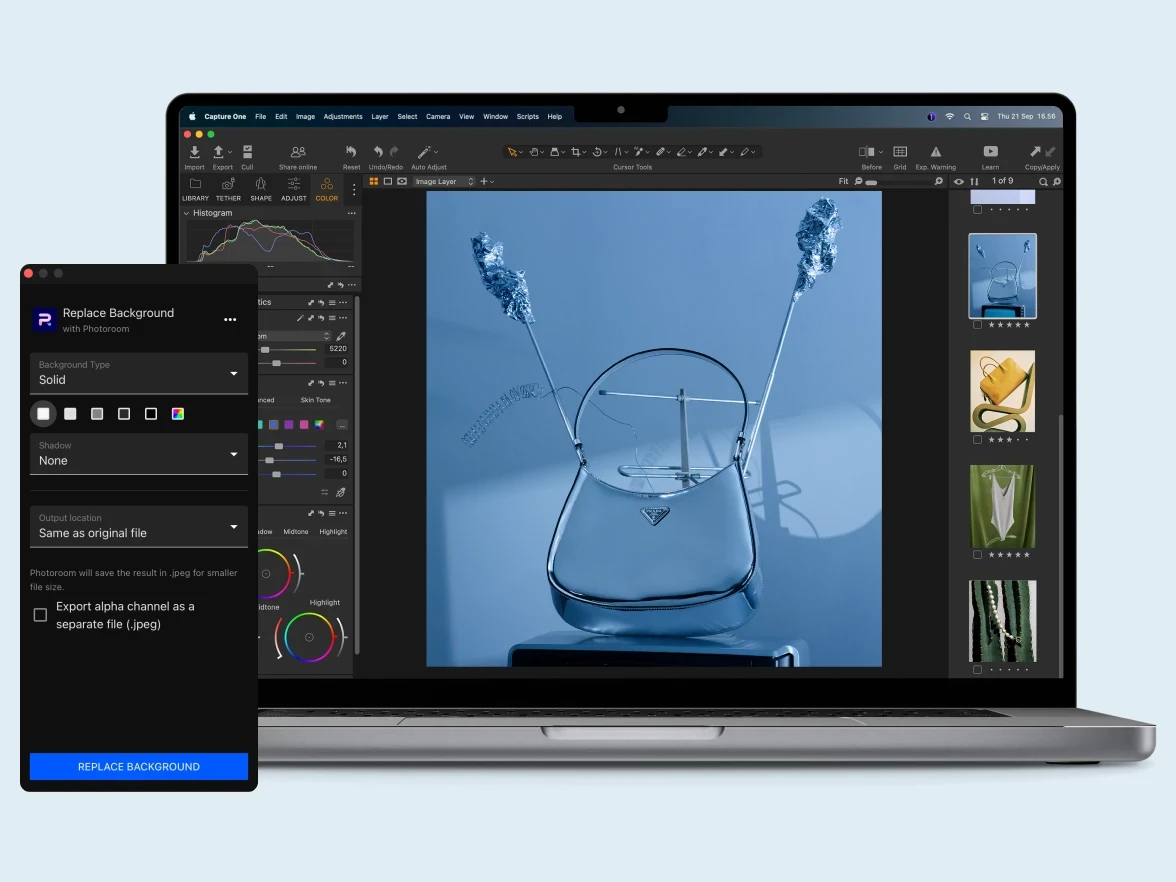The image size is (1176, 882).
Task: Switch viewer to multi-view grid icon
Action: pos(374,182)
